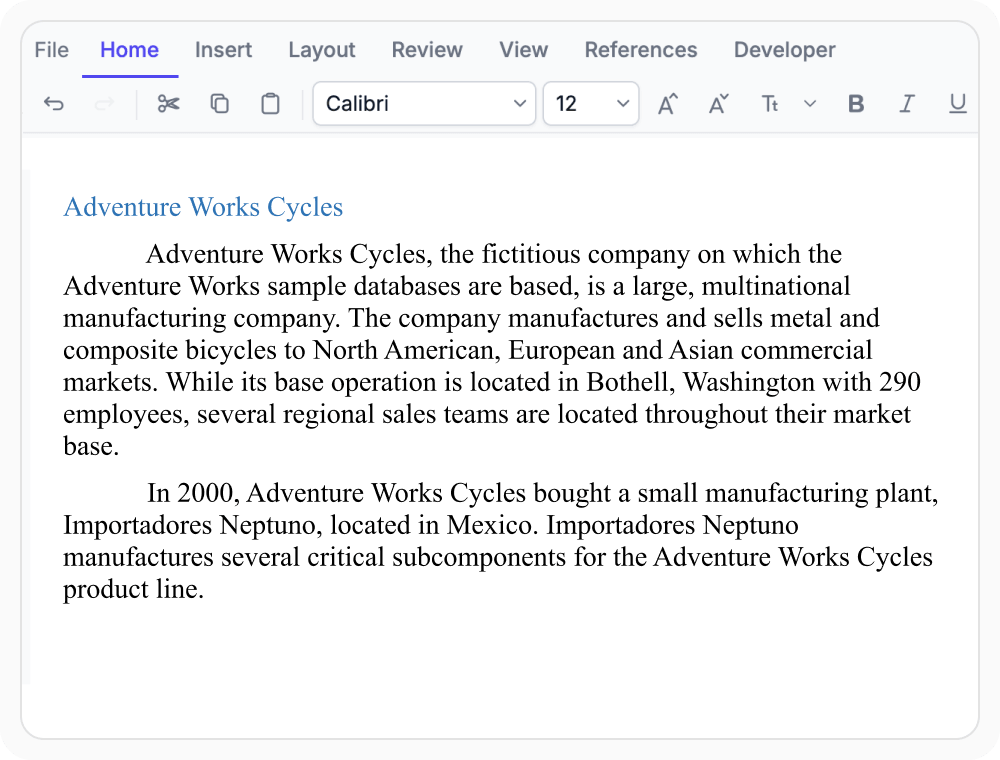1000x760 pixels.
Task: Click the blue heading Adventure Works Cycles
Action: (x=203, y=207)
